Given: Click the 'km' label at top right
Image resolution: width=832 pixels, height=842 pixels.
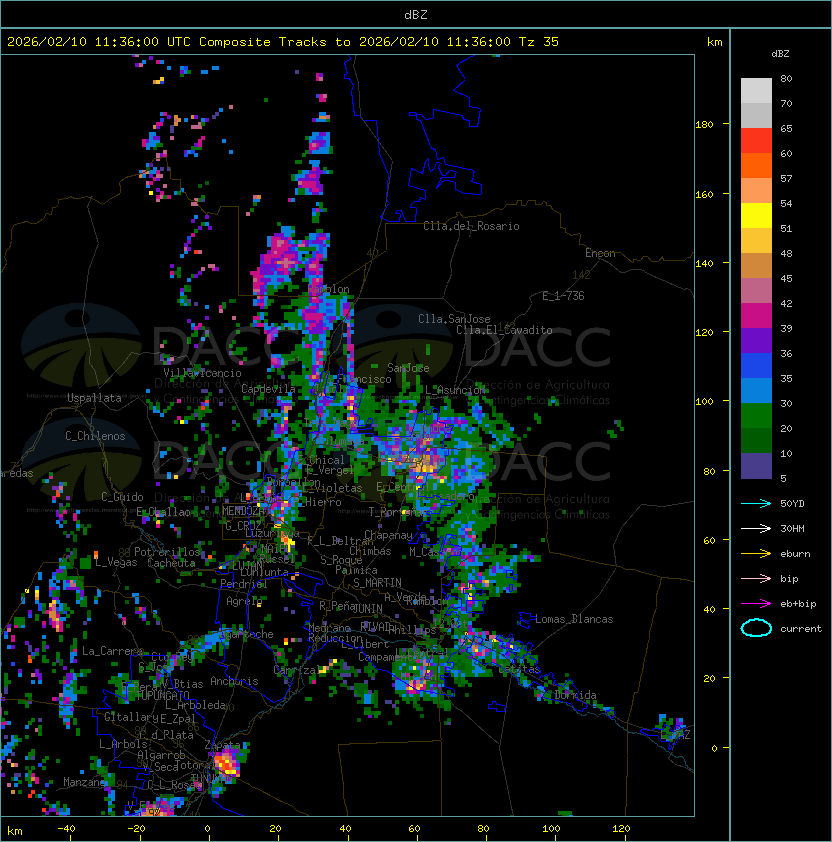Looking at the screenshot, I should (714, 42).
